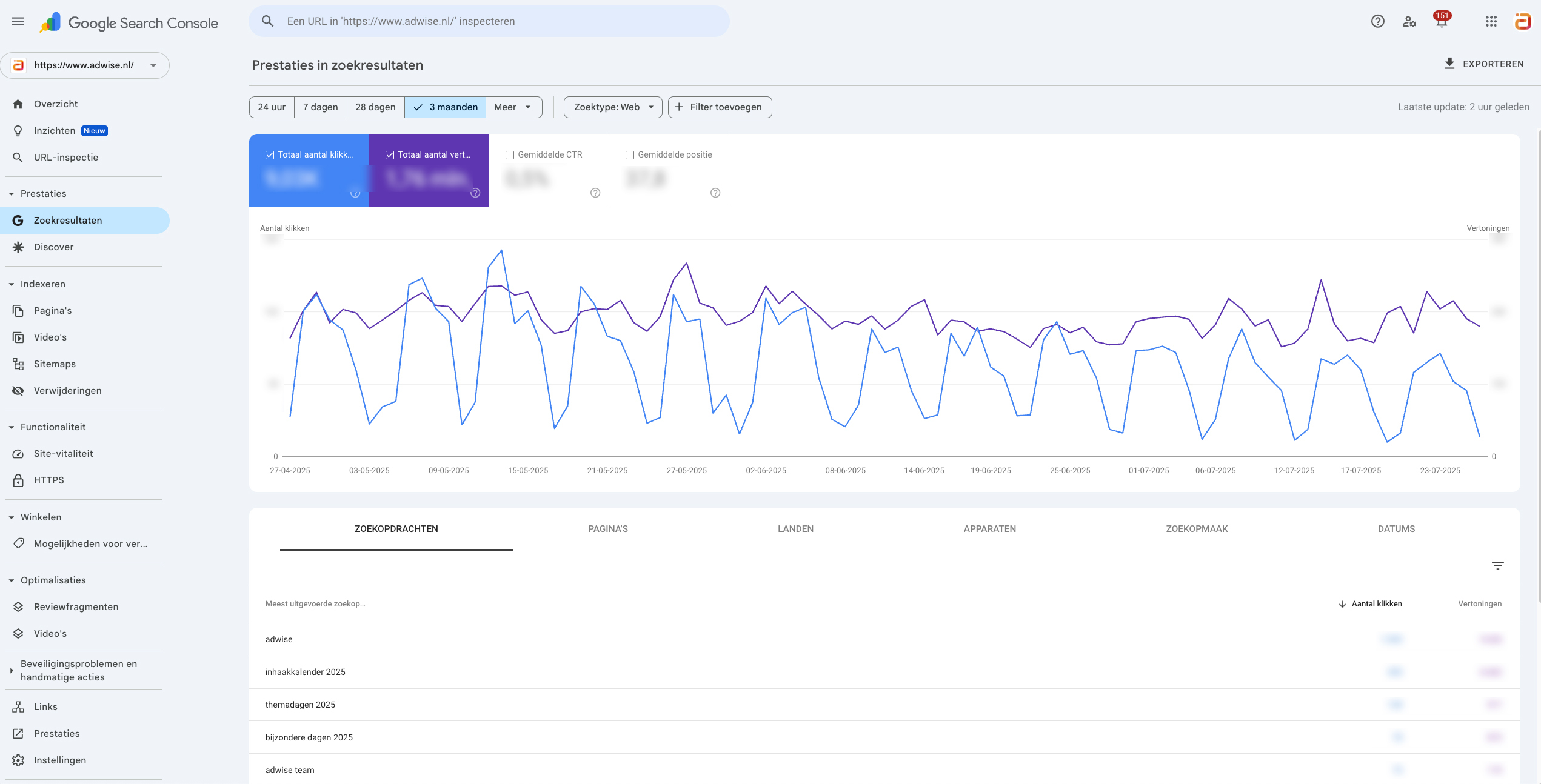Open the Meer date range dropdown
This screenshot has height=784, width=1541.
click(513, 107)
